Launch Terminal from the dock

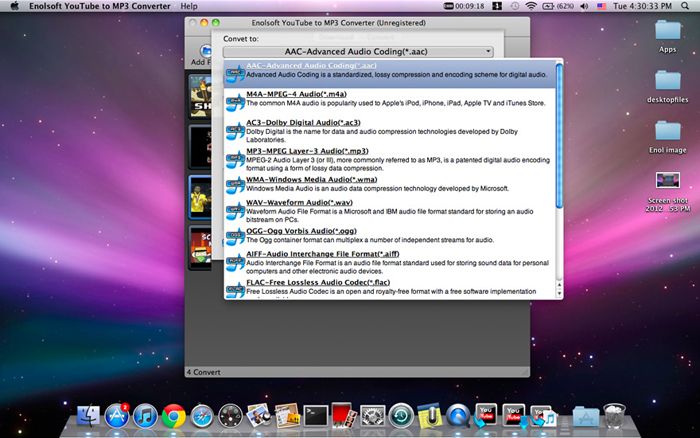point(316,416)
